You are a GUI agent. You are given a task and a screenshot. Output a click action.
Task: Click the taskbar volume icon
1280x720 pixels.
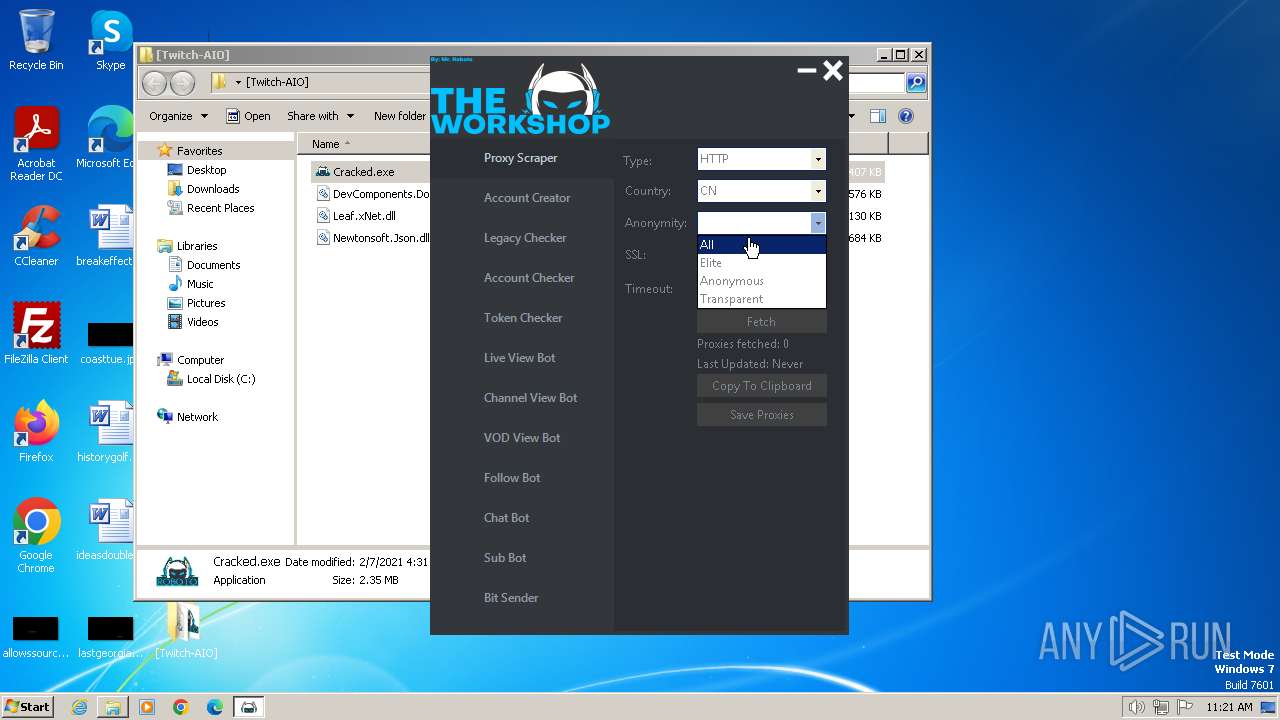tap(1136, 707)
